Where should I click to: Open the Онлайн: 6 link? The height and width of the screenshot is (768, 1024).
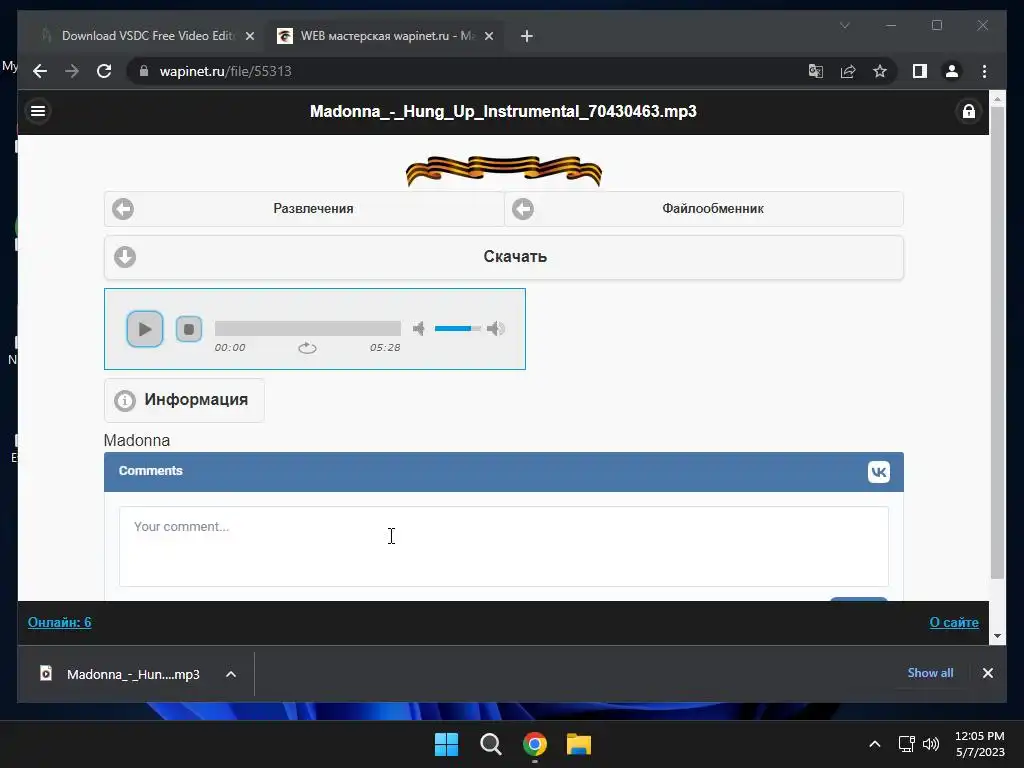pos(59,622)
